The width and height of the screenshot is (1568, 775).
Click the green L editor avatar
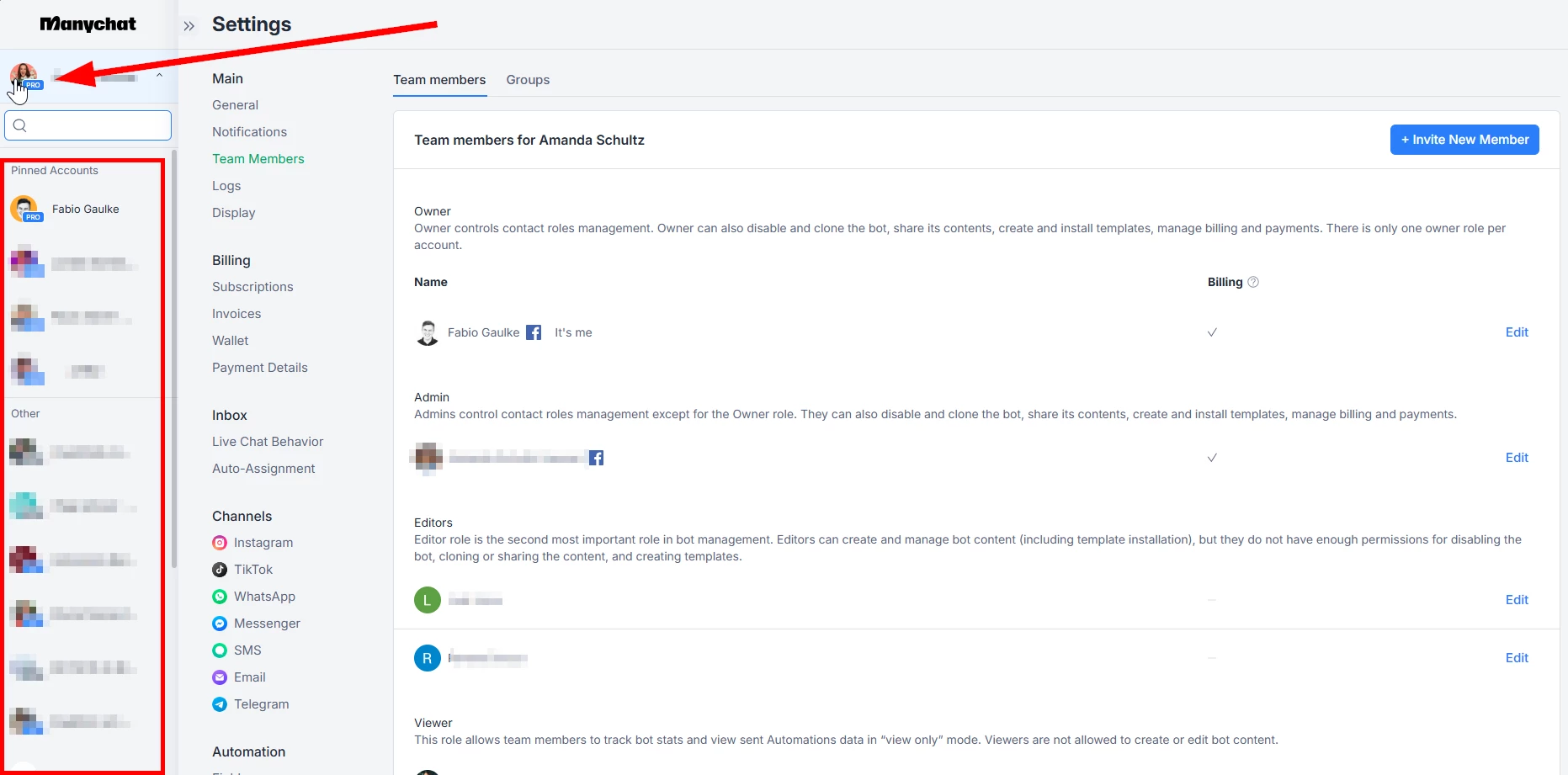click(x=428, y=600)
